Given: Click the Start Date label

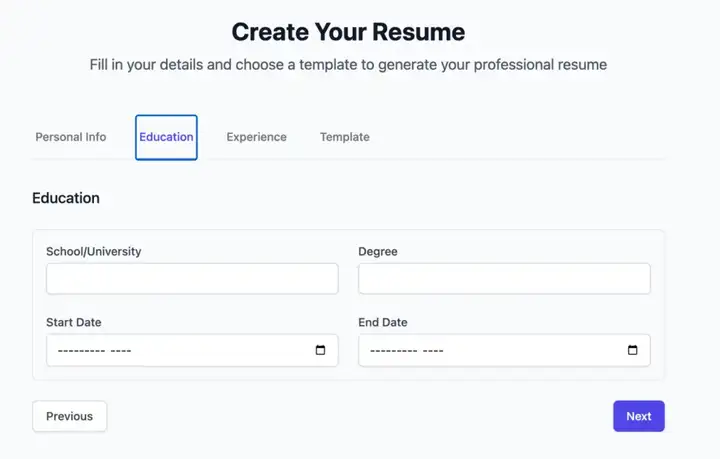Looking at the screenshot, I should (73, 322).
